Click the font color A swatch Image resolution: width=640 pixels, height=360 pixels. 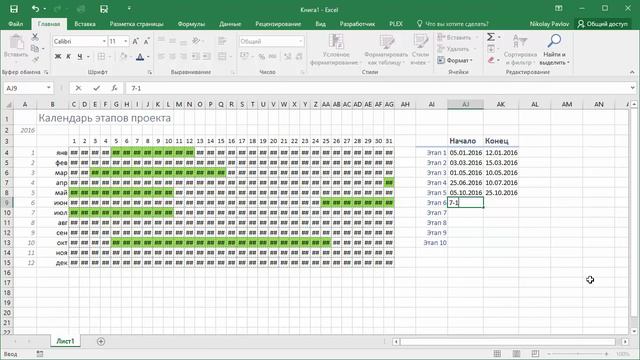(x=140, y=56)
